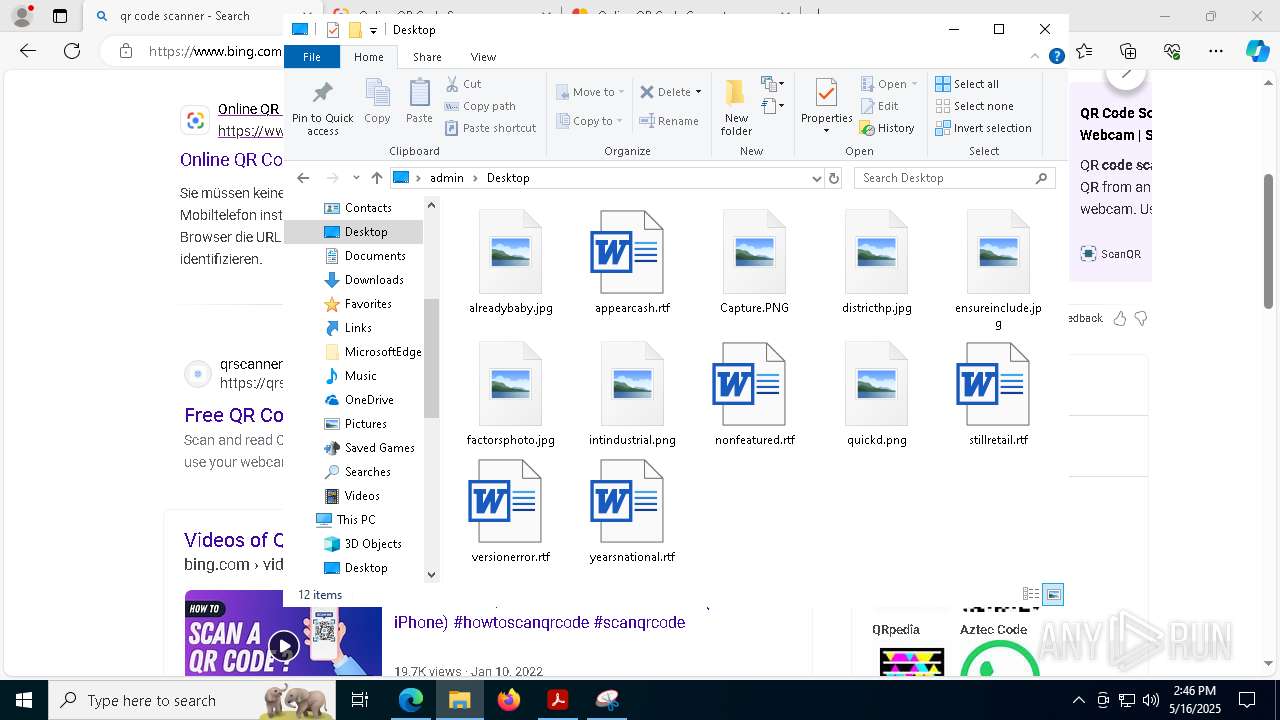Open Firefox from taskbar

(509, 700)
